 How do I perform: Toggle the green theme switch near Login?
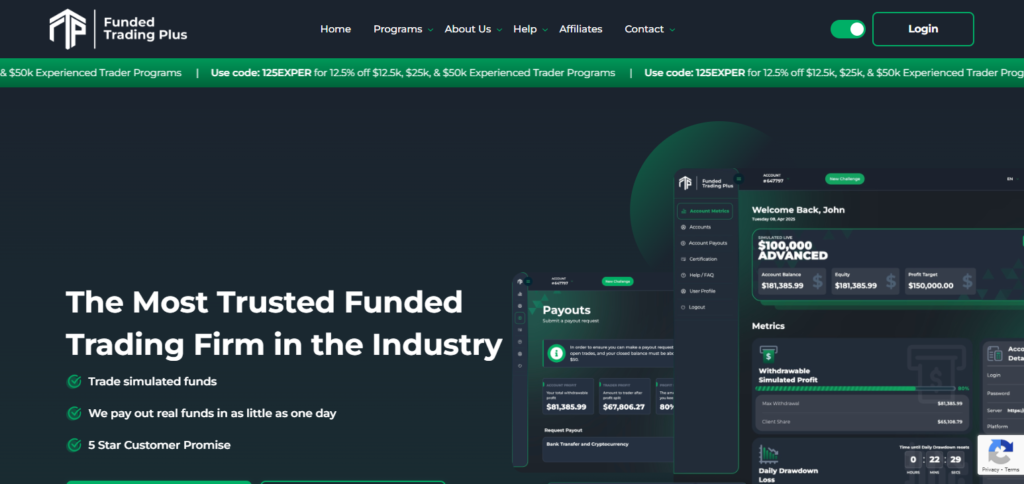click(x=848, y=29)
